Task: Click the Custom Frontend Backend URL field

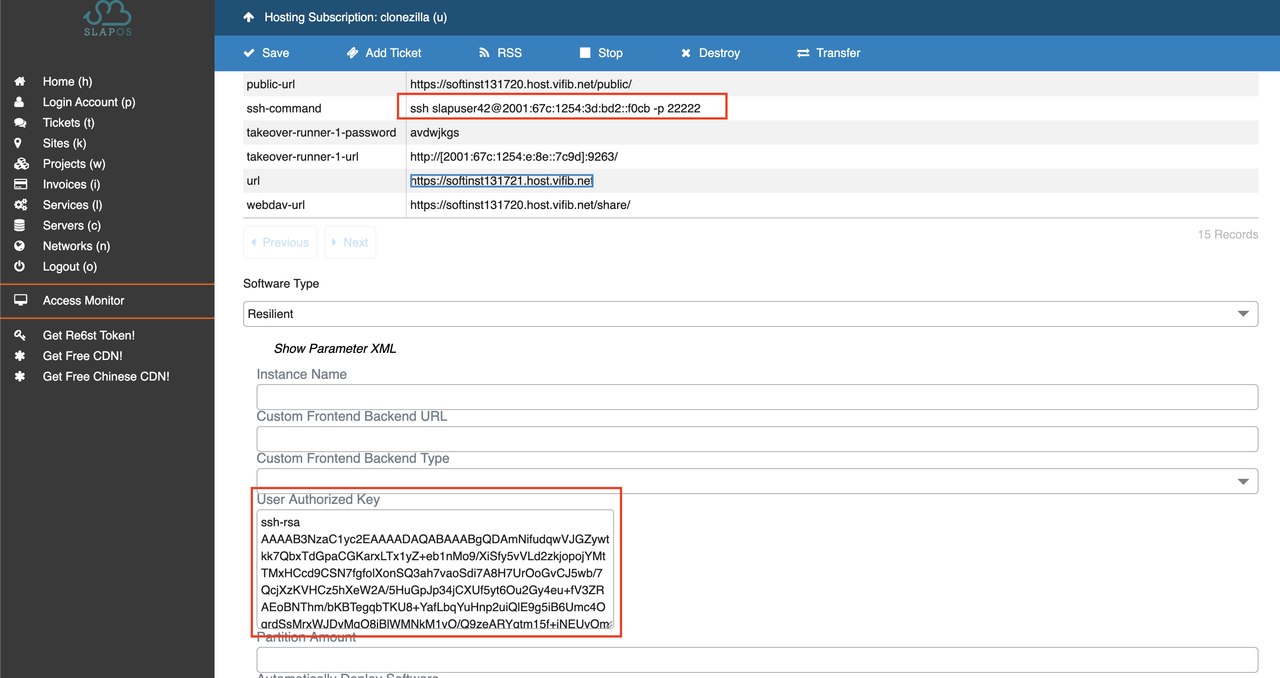Action: click(757, 439)
